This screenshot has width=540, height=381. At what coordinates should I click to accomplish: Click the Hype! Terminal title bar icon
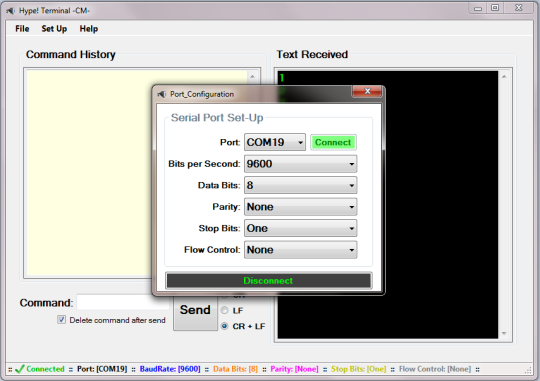(10, 11)
